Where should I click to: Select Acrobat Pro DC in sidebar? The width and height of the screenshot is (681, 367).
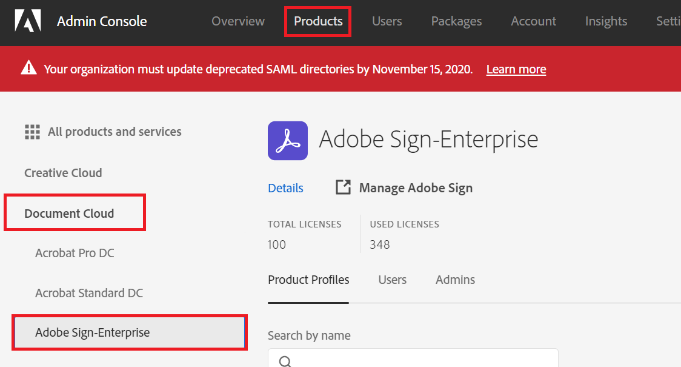pyautogui.click(x=75, y=253)
